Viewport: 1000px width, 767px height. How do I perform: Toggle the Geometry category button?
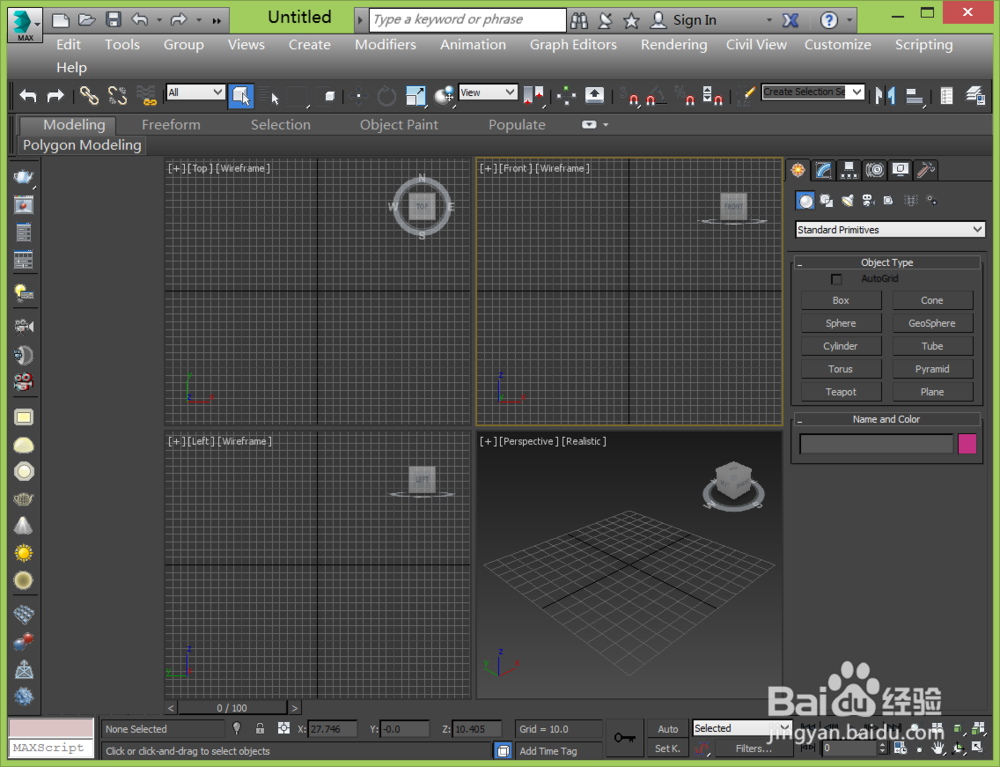pyautogui.click(x=805, y=201)
